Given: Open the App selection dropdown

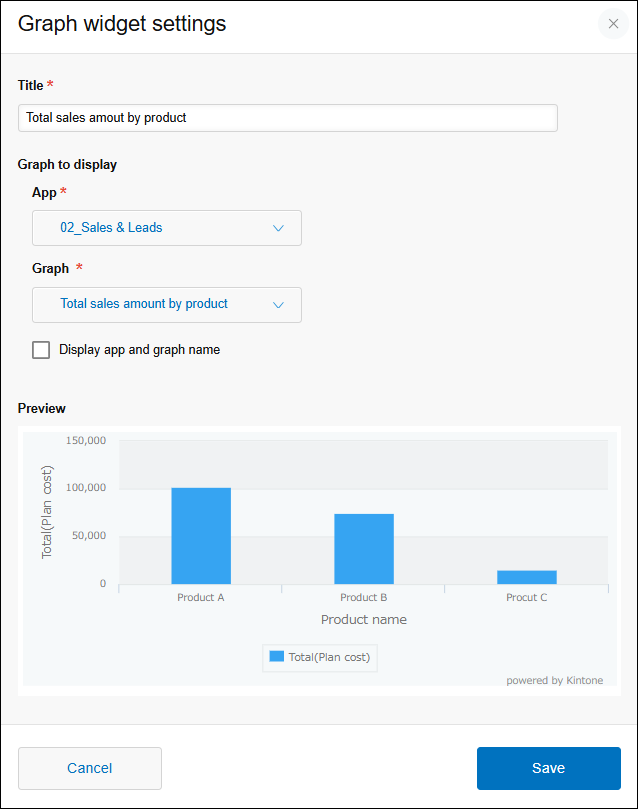Looking at the screenshot, I should tap(166, 228).
